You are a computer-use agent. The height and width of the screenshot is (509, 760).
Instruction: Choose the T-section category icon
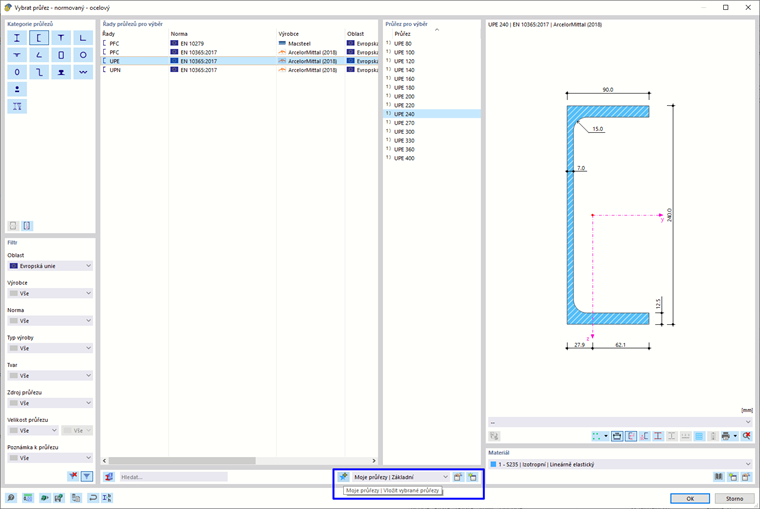[x=61, y=38]
